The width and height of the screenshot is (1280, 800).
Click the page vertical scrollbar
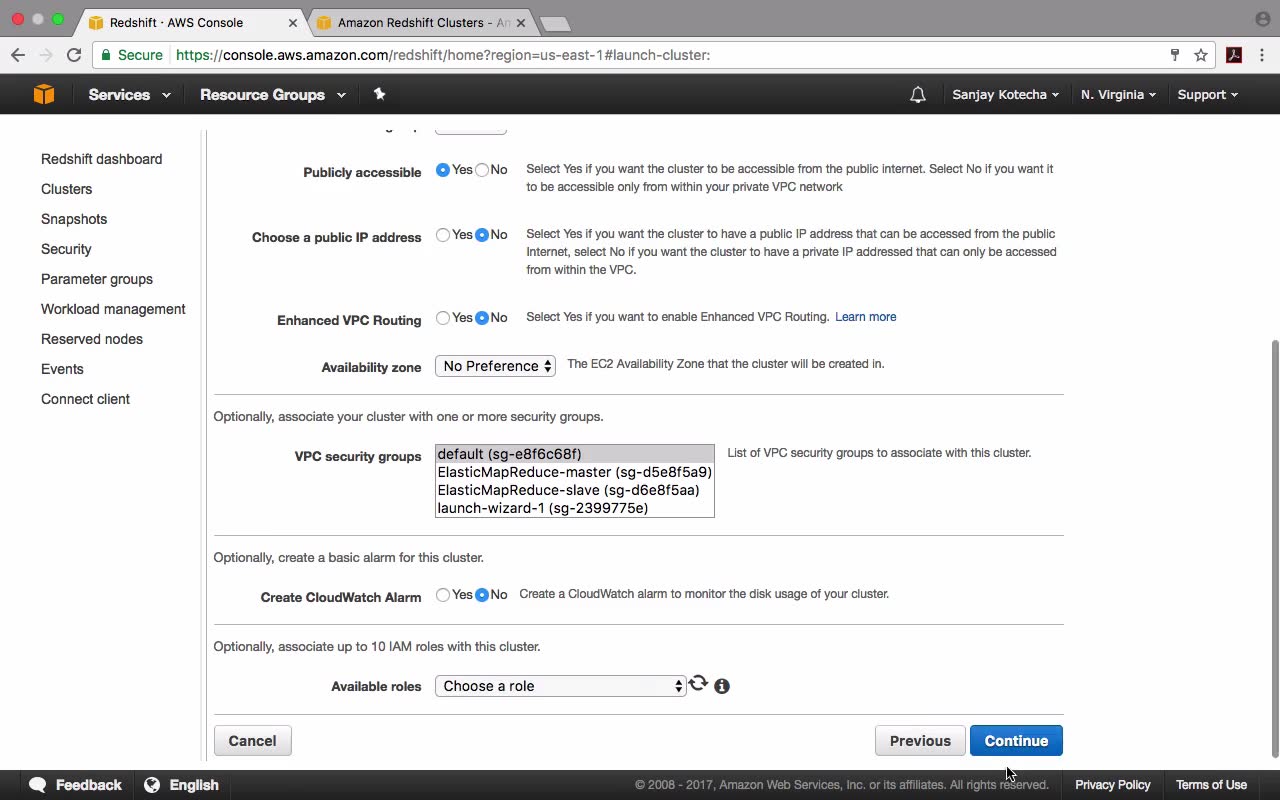pyautogui.click(x=1274, y=548)
